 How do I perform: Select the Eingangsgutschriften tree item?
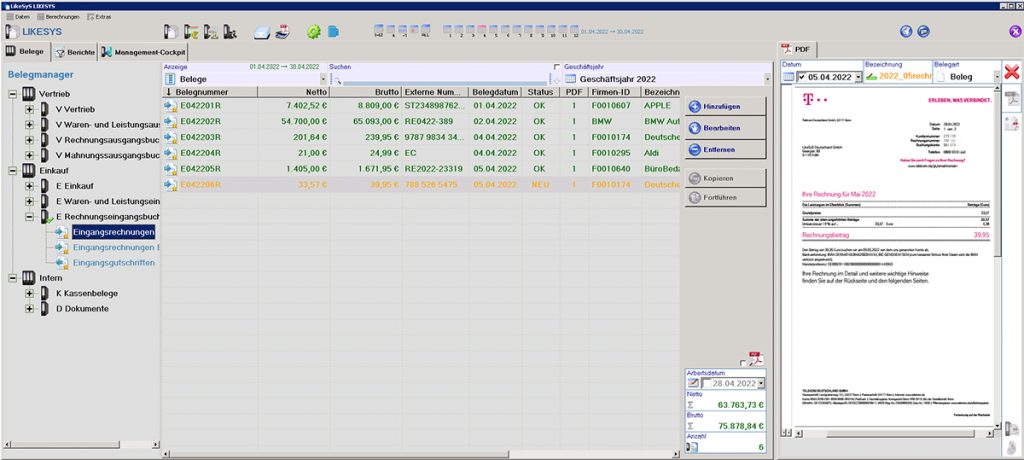click(x=113, y=262)
